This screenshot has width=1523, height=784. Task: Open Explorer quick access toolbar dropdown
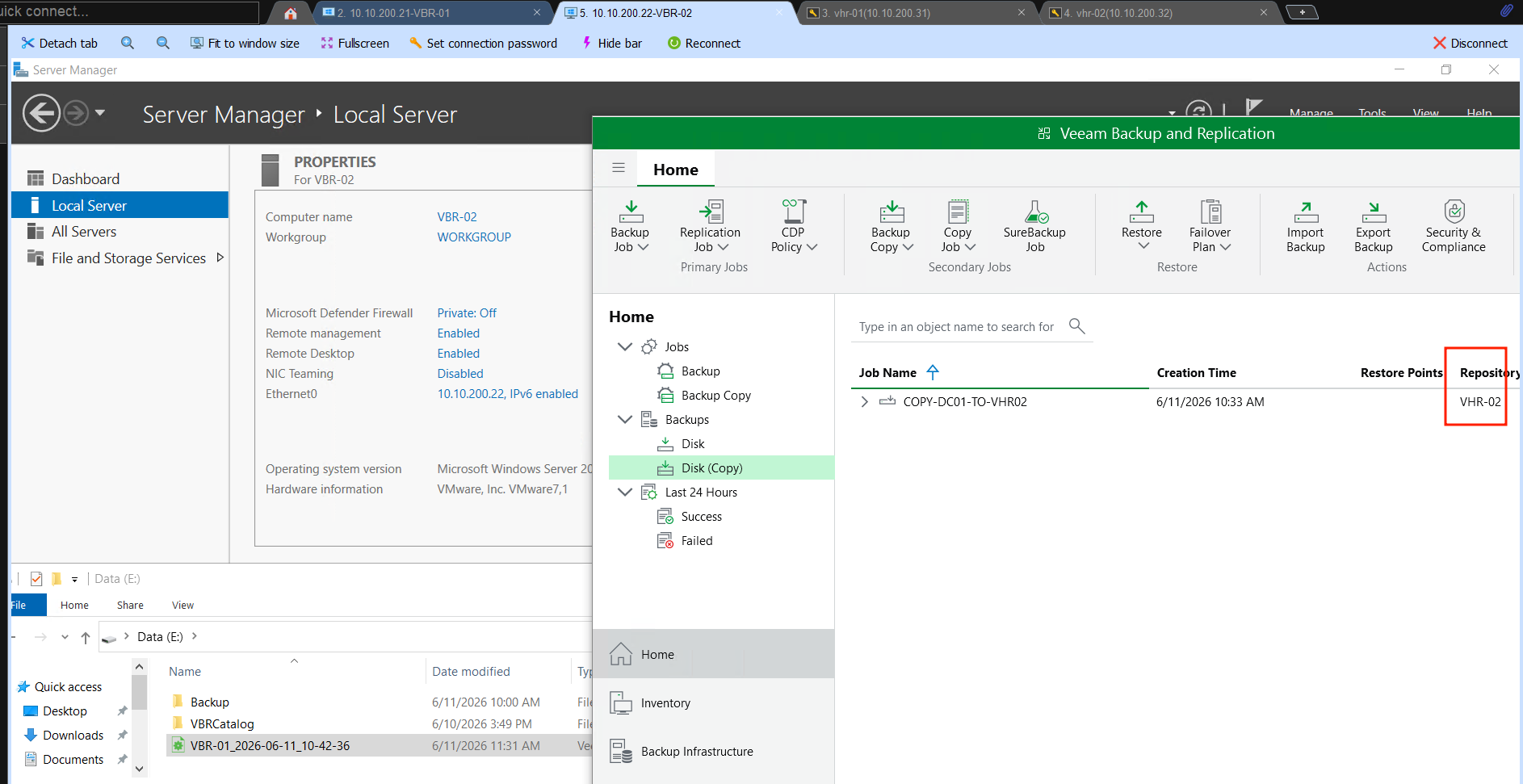pos(74,579)
